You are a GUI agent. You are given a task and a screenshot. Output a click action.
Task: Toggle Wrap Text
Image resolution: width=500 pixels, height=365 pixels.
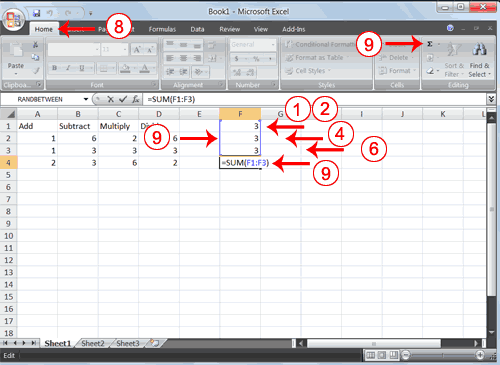[x=212, y=45]
